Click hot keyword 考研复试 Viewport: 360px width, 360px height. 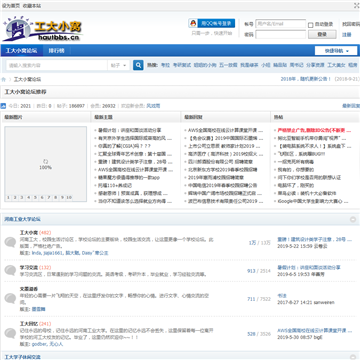[182, 65]
